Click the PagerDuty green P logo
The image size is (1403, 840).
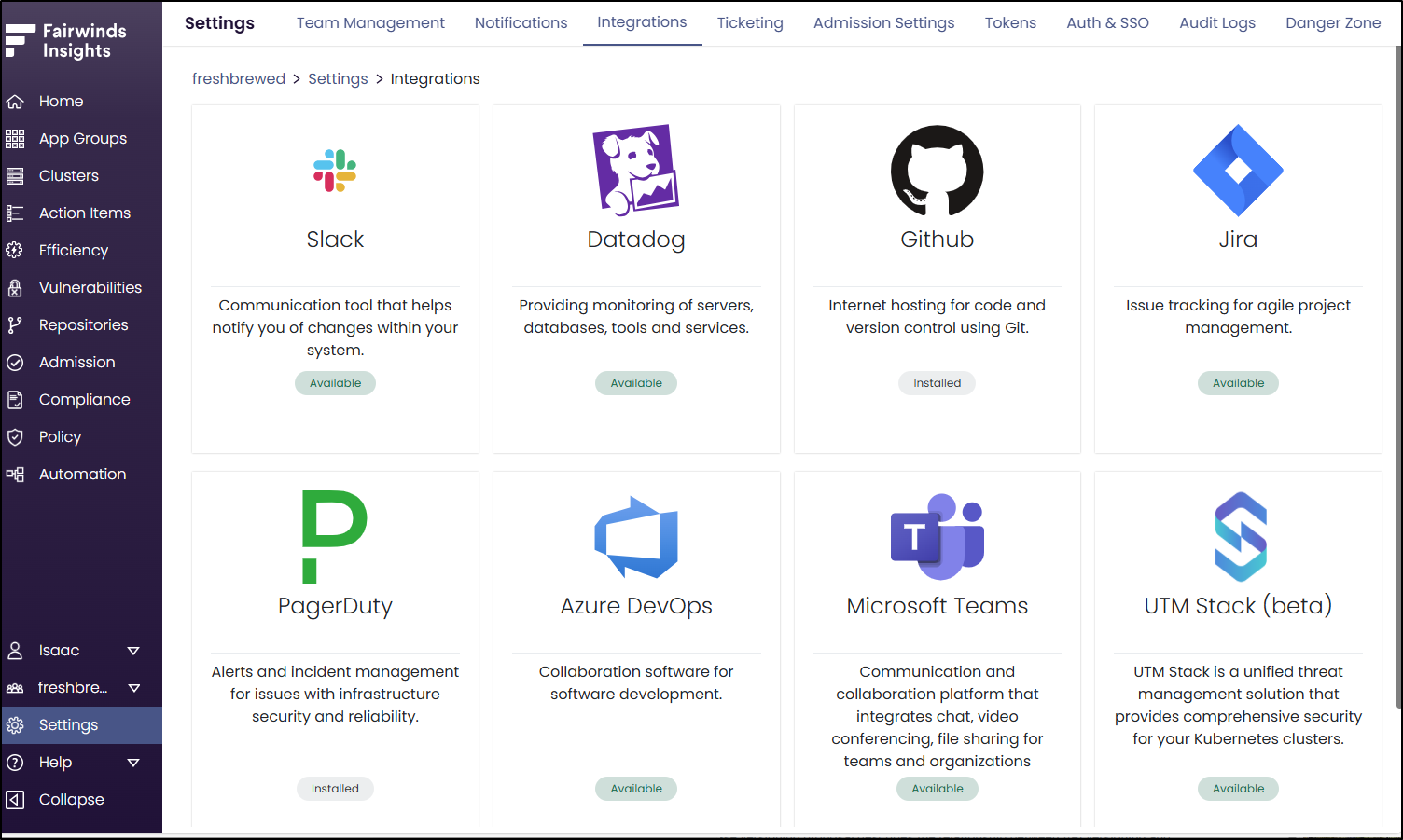pyautogui.click(x=335, y=537)
